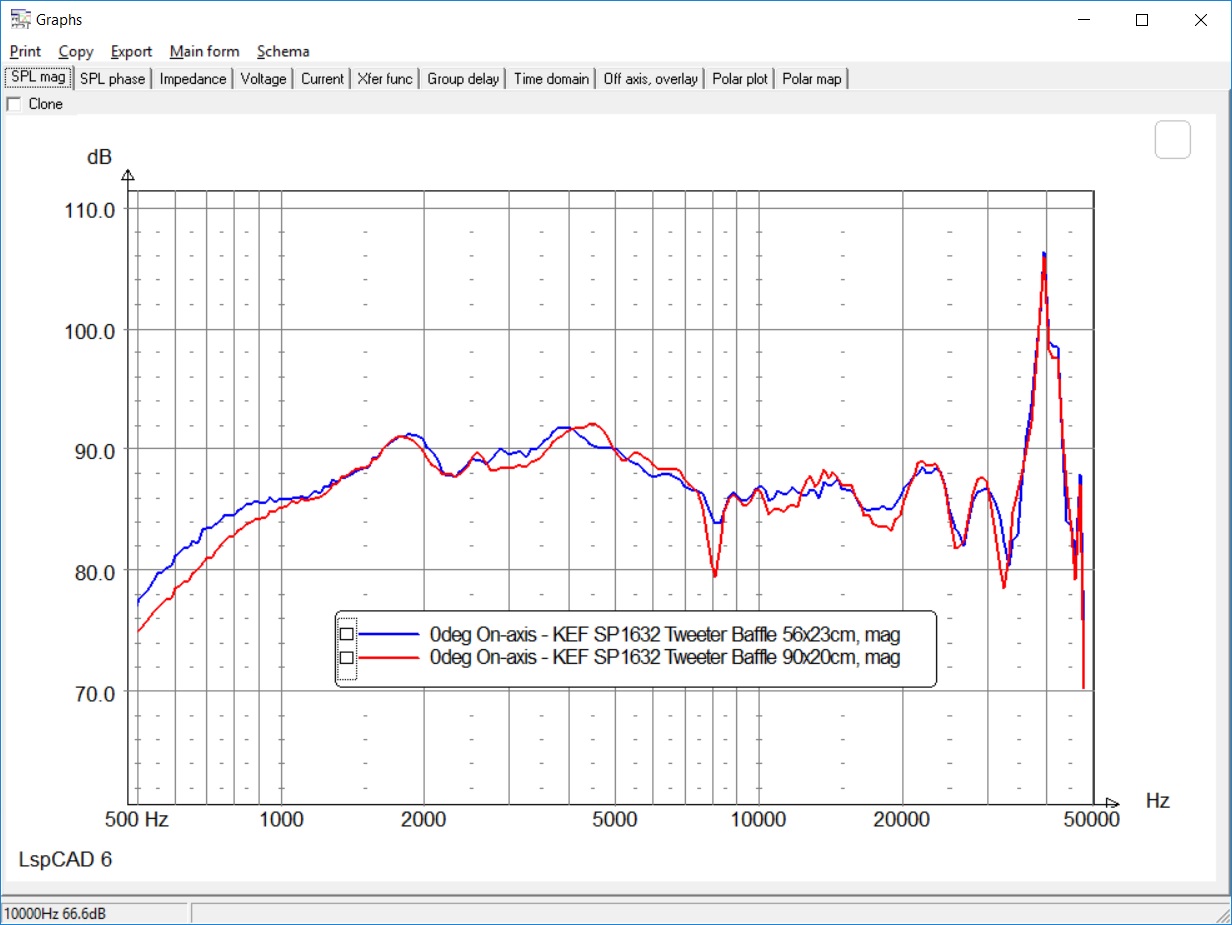
Task: Click the 1000 frequency axis label
Action: 281,819
